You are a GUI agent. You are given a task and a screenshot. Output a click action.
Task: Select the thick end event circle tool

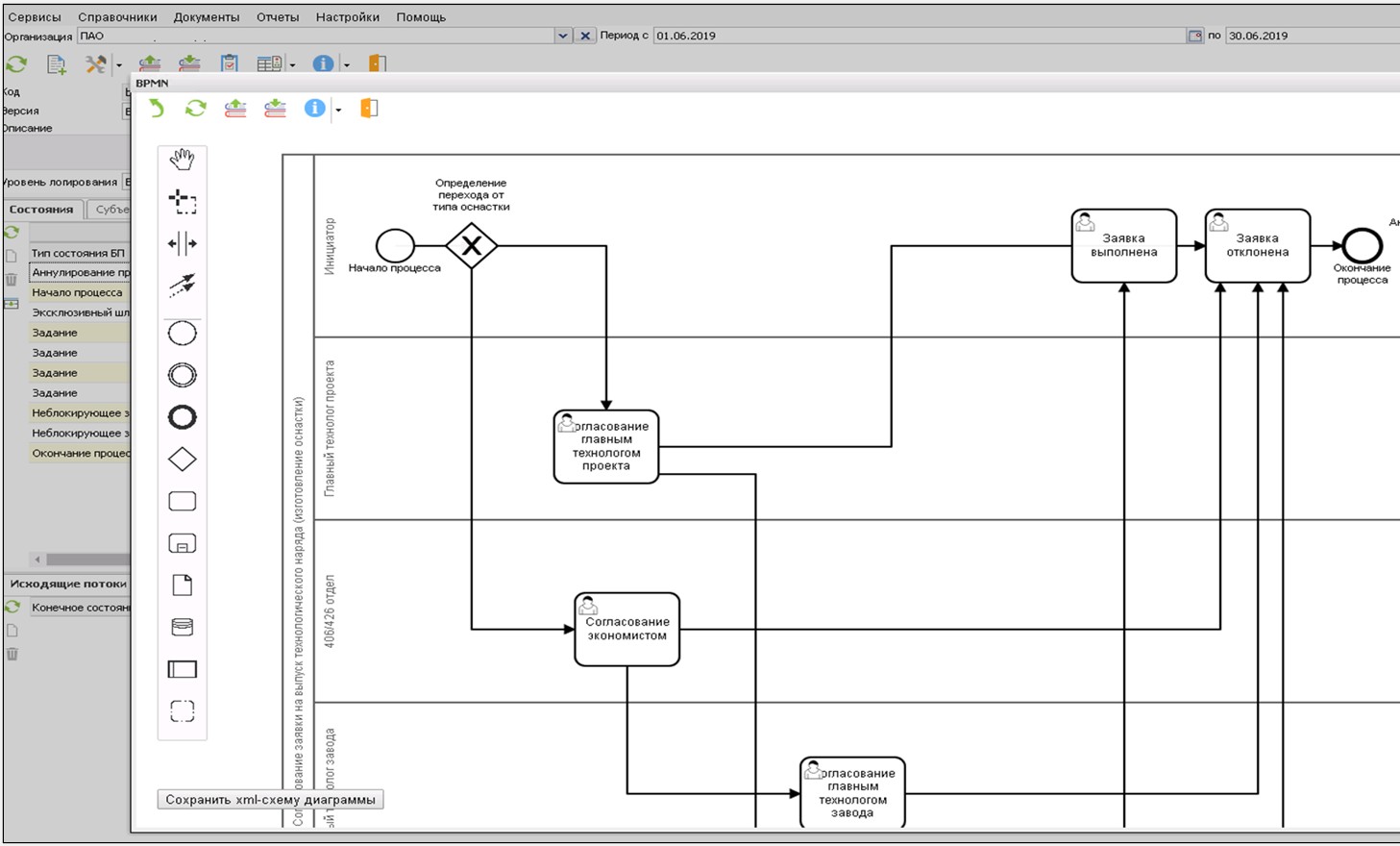click(182, 416)
